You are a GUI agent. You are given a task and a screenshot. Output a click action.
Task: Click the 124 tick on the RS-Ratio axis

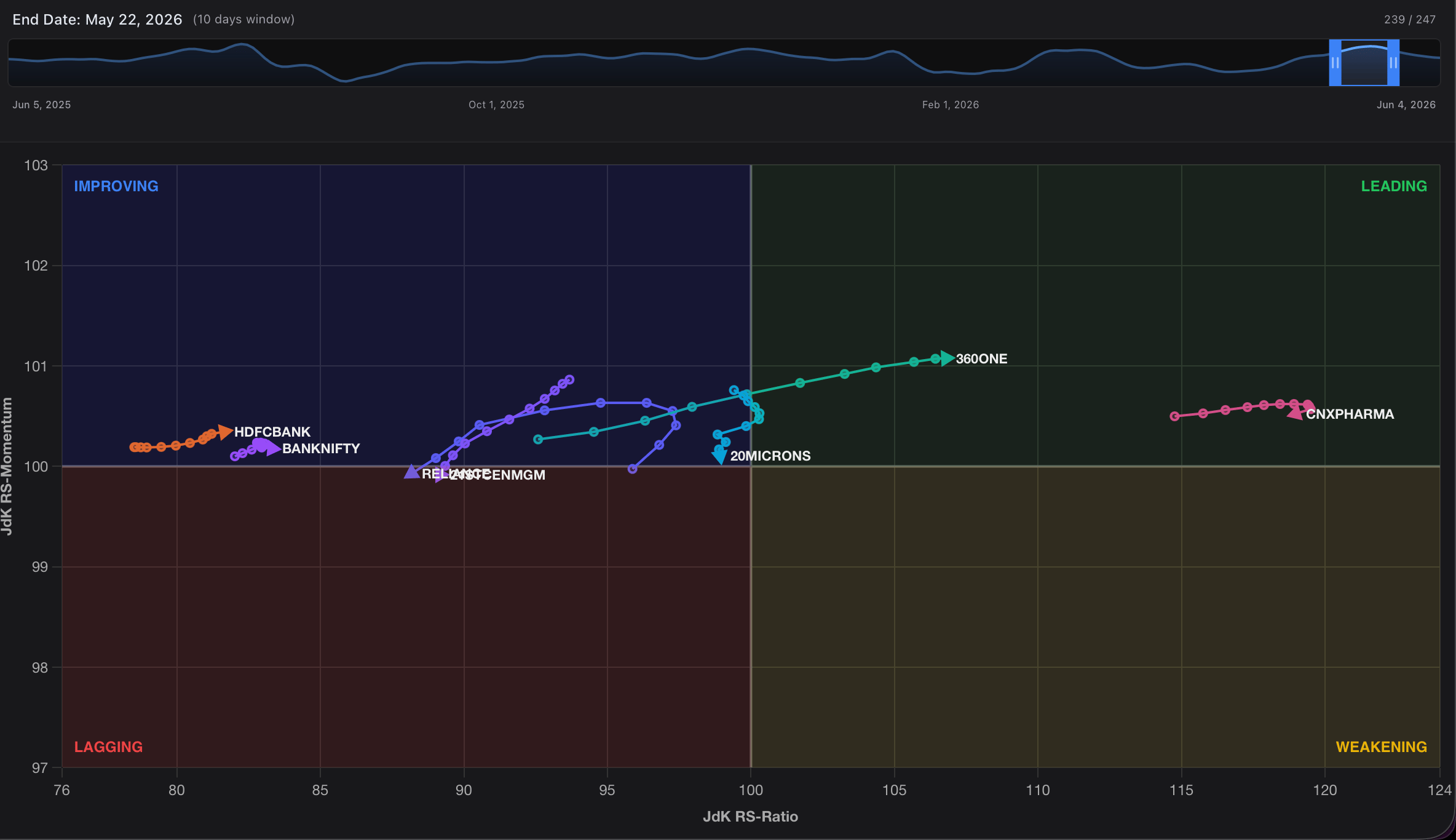click(1440, 790)
